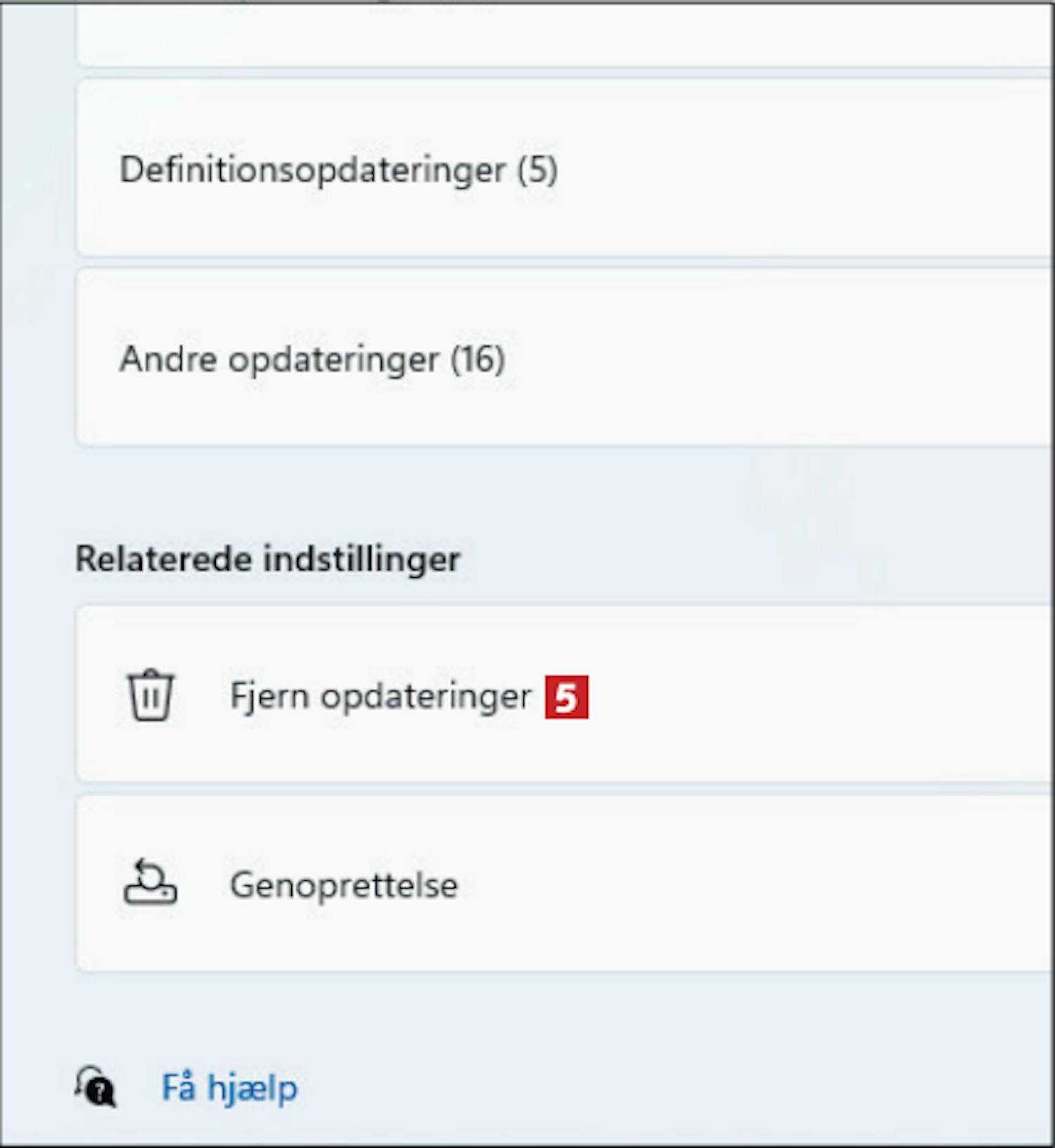Click the (16) count after Andre opdateringer

tap(478, 359)
